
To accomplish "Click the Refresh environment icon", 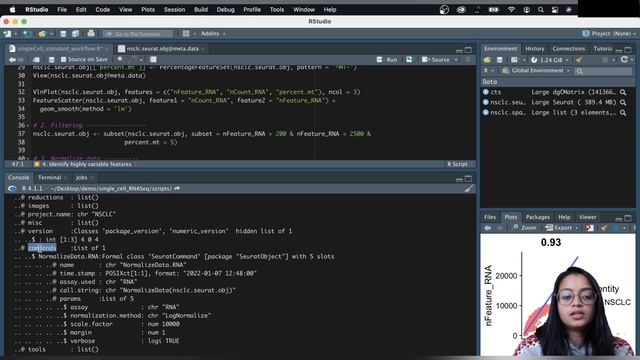I will tap(624, 60).
